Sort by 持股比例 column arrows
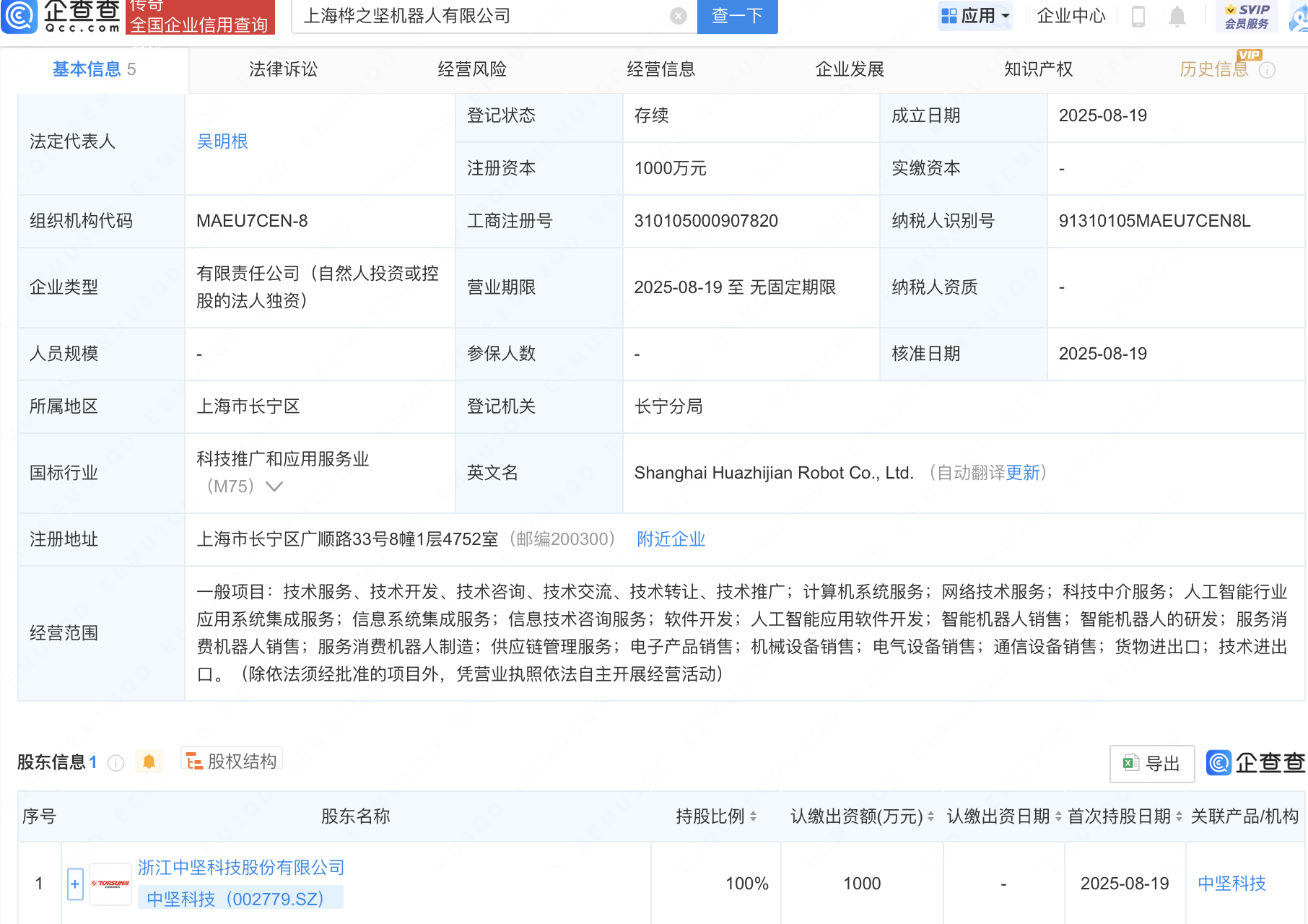 [753, 816]
